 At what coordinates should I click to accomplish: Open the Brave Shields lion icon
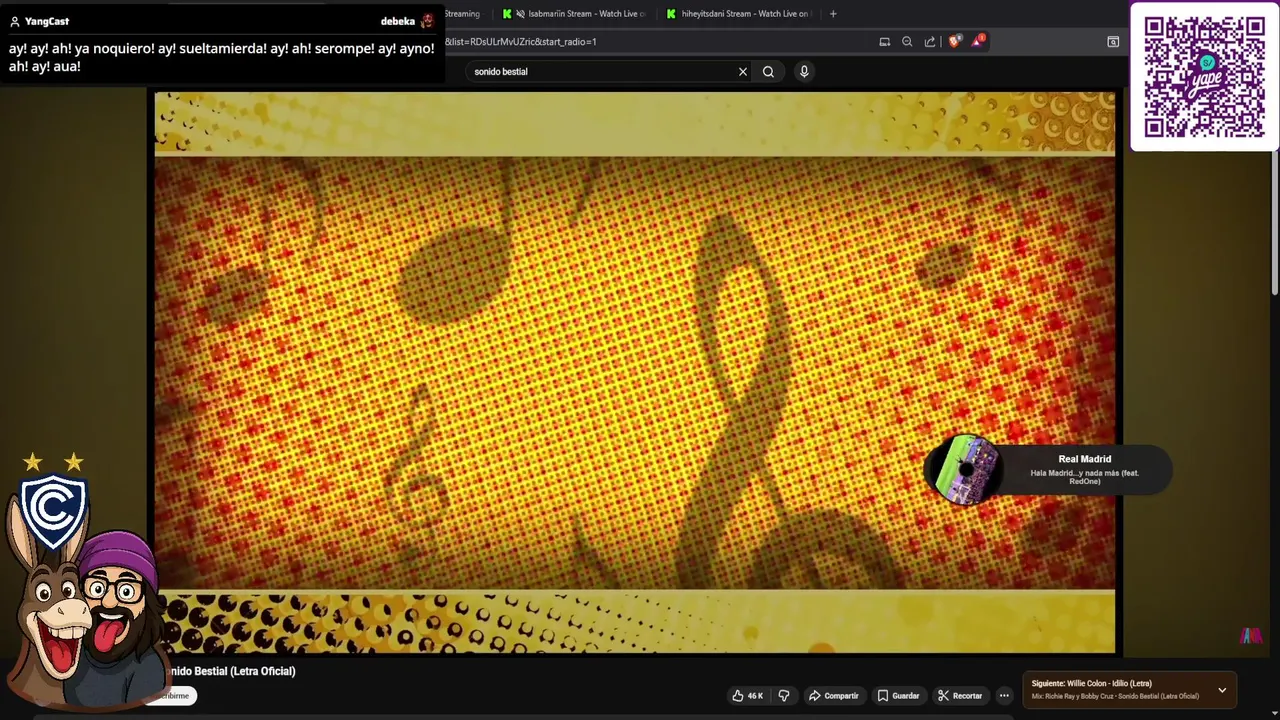coord(954,42)
